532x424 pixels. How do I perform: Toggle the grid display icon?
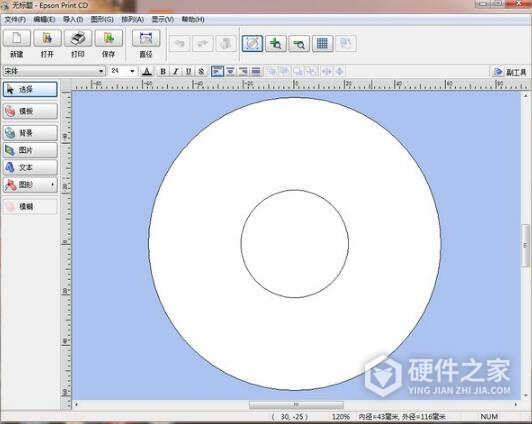pyautogui.click(x=322, y=43)
